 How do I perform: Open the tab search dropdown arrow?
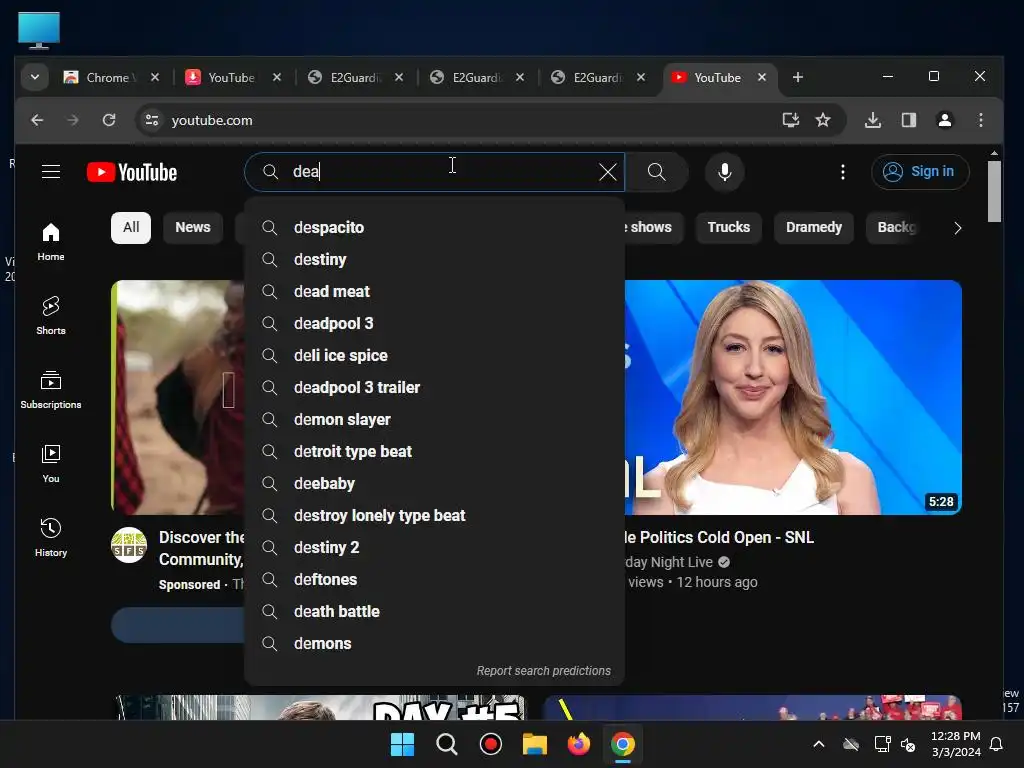(35, 77)
